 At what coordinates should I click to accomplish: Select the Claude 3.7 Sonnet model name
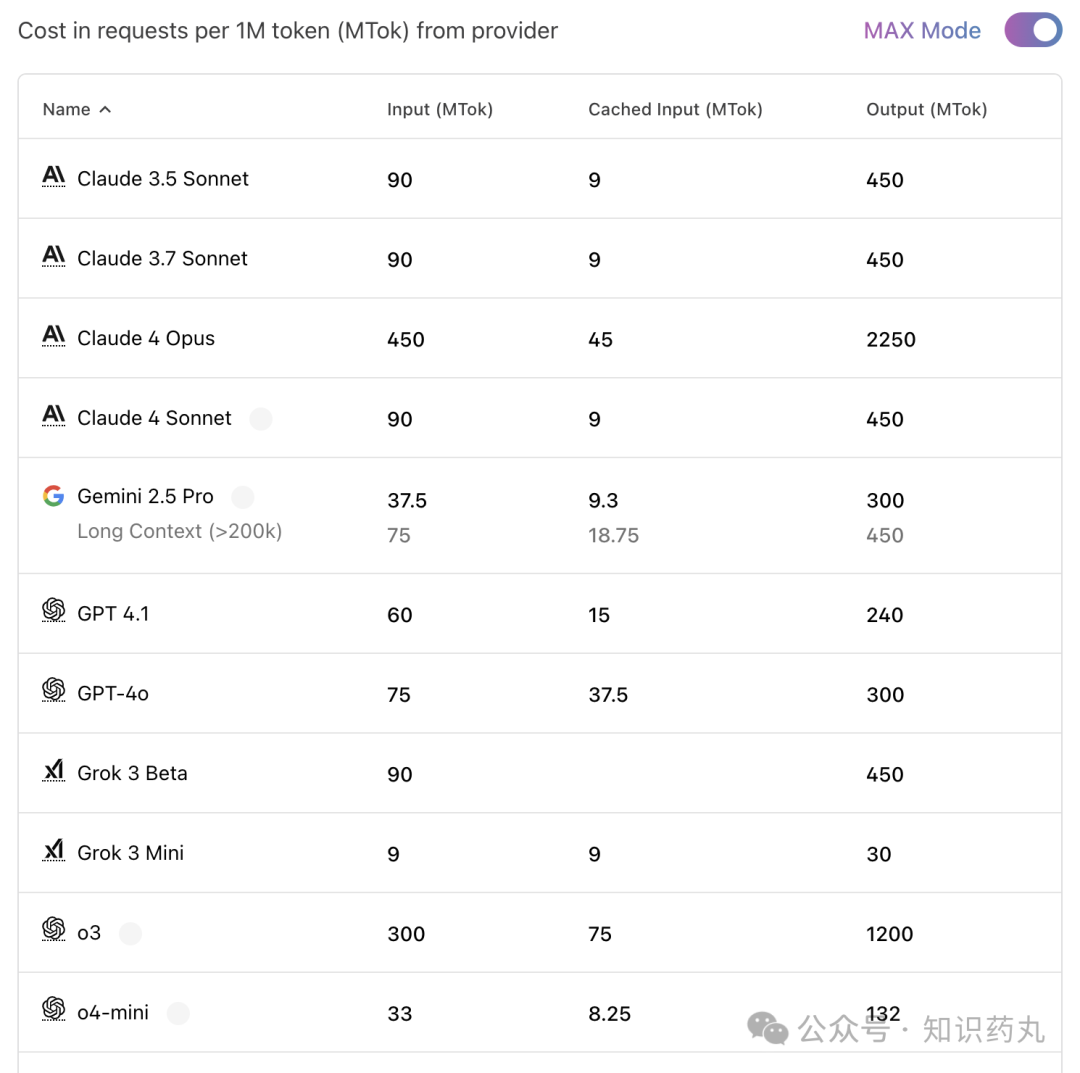pyautogui.click(x=162, y=258)
